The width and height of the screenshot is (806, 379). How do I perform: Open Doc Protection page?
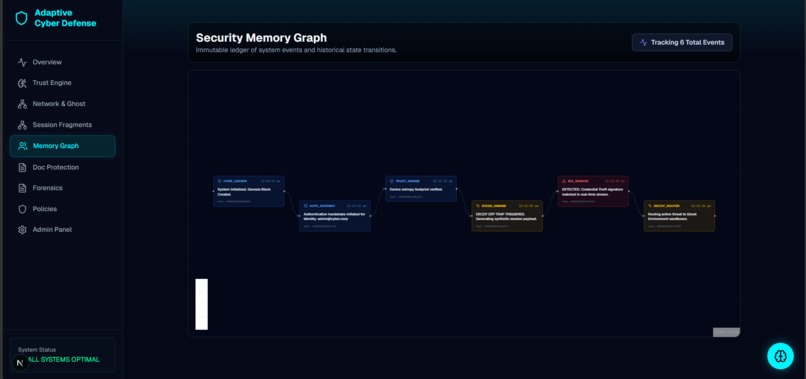coord(63,167)
